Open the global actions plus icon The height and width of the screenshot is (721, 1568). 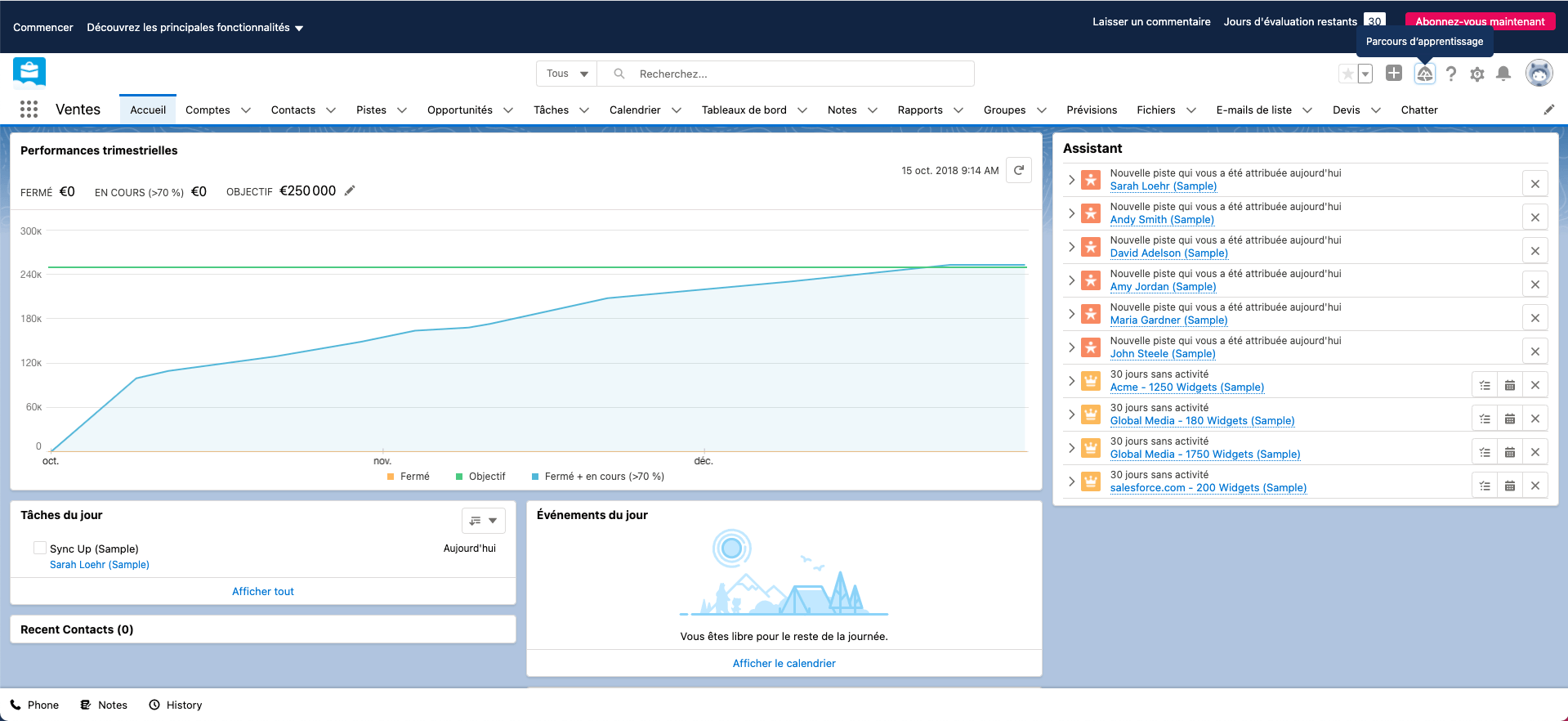[x=1394, y=74]
